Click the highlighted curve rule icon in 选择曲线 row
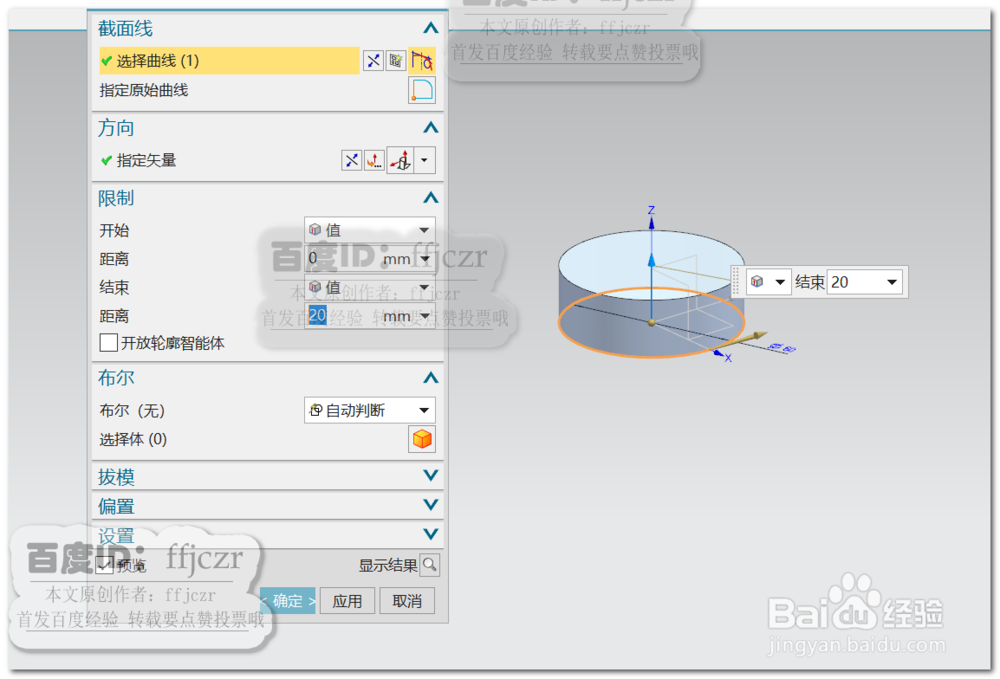This screenshot has height=679, width=1000. pyautogui.click(x=421, y=60)
